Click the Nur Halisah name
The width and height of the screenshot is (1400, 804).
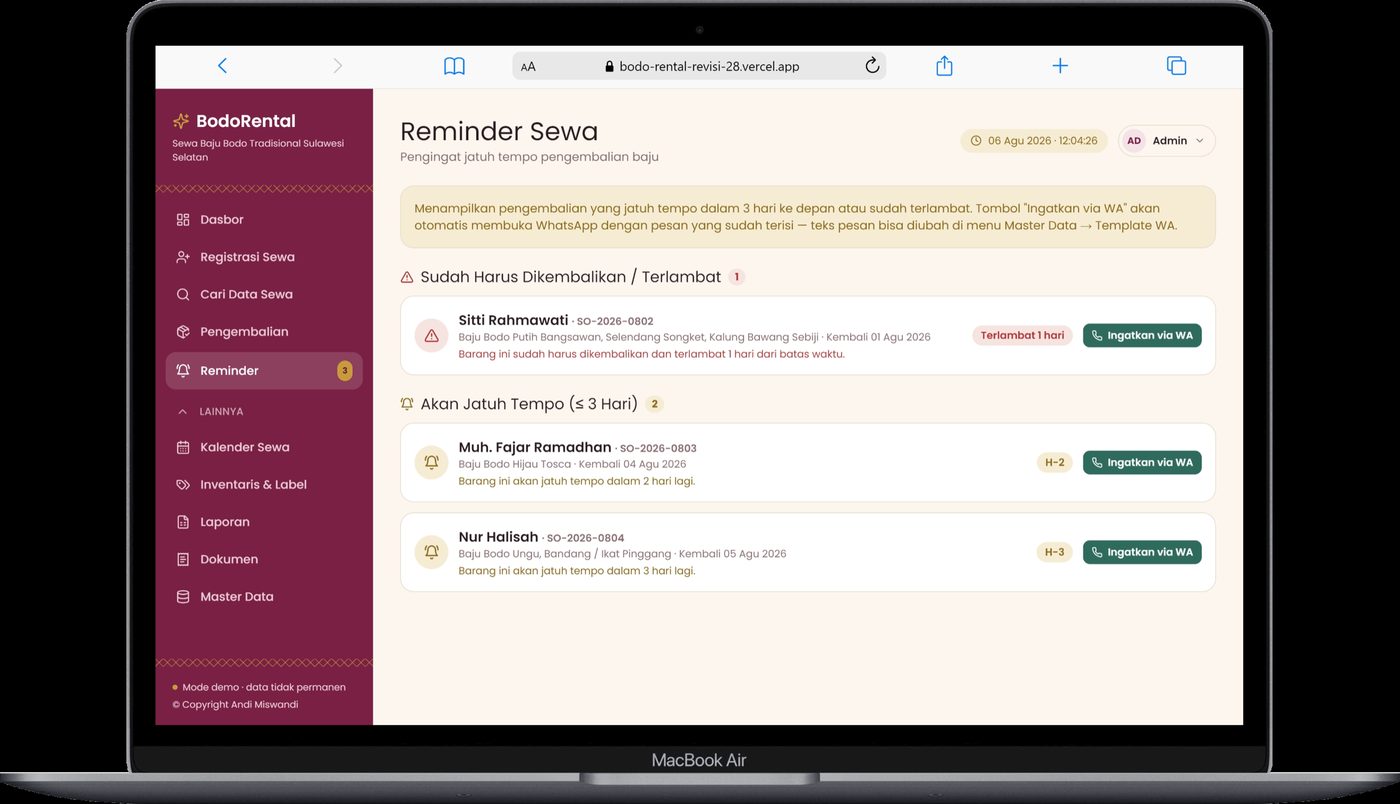pyautogui.click(x=498, y=537)
